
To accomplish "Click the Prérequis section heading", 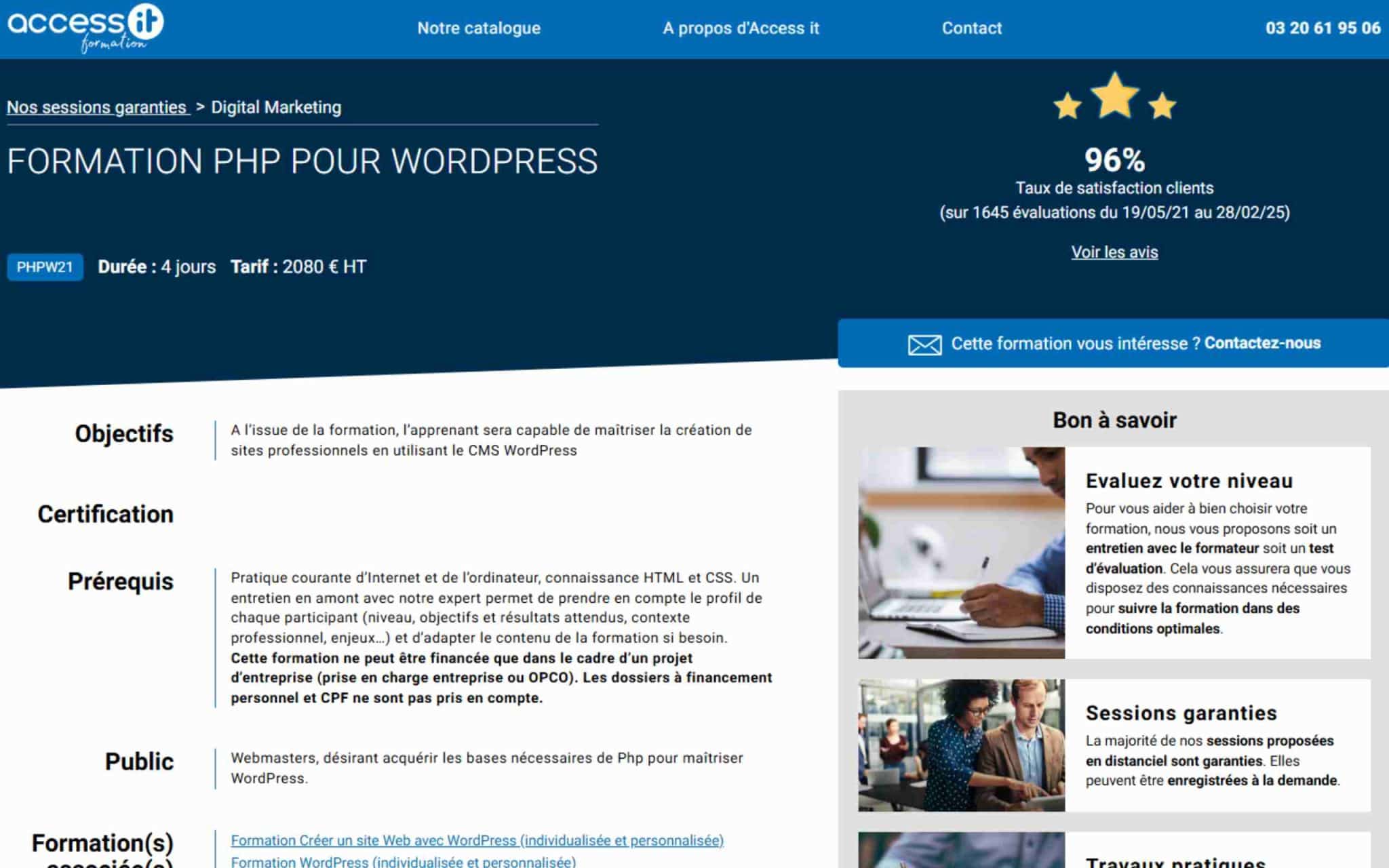I will [x=120, y=581].
